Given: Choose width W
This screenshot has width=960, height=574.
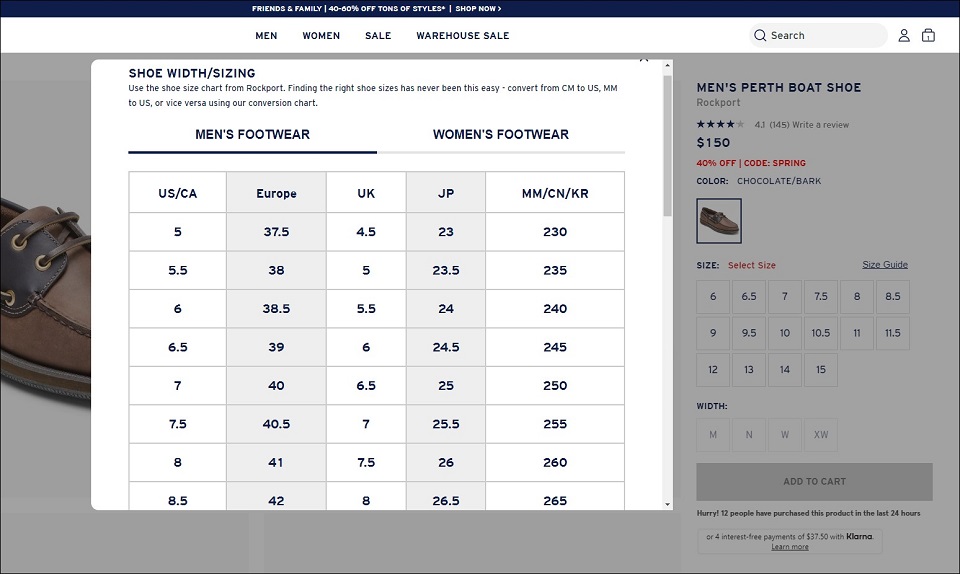Looking at the screenshot, I should (x=785, y=435).
